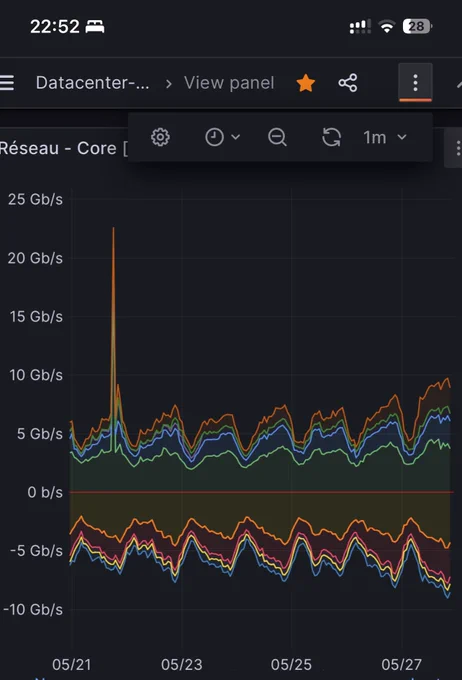
Task: Click the 5 Gb/s axis label
Action: tap(39, 434)
